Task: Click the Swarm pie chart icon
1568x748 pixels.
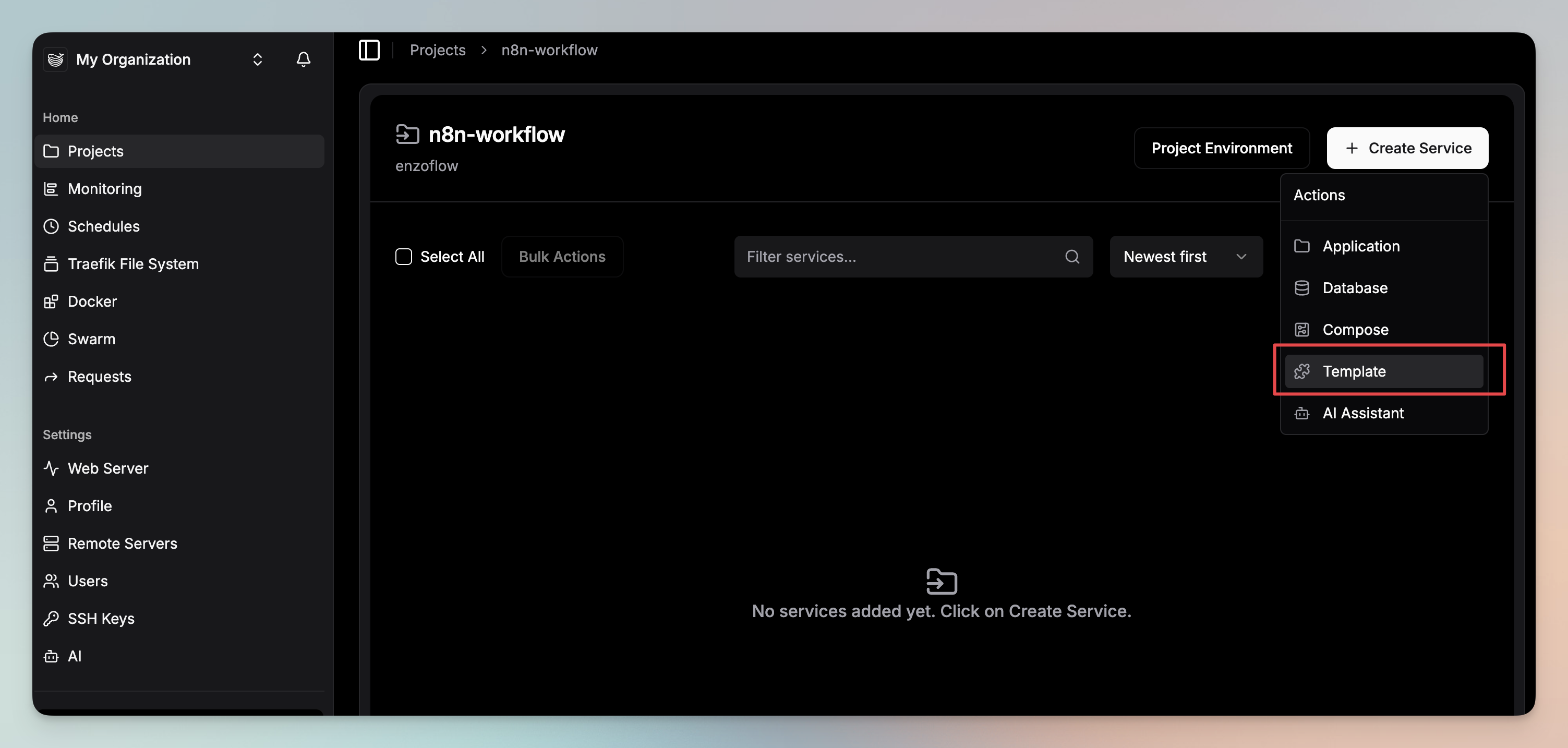Action: tap(51, 339)
